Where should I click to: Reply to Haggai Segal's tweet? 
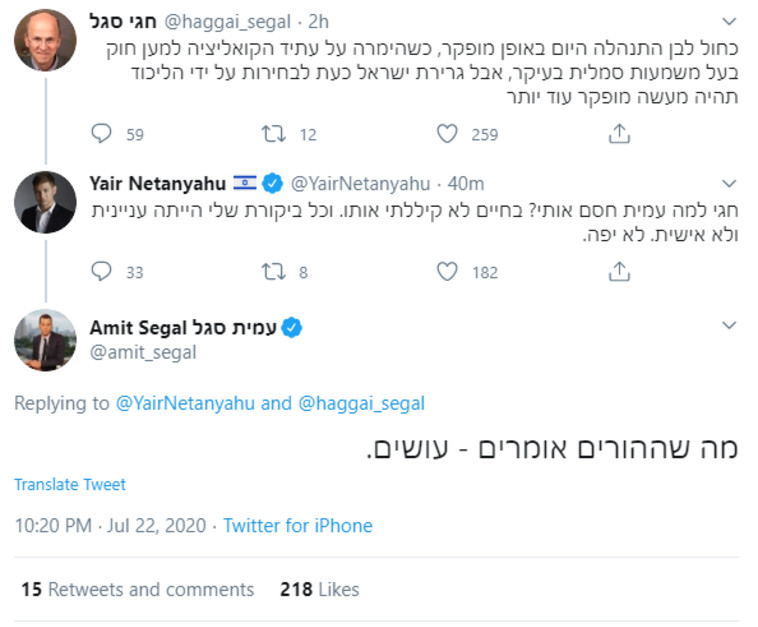click(102, 133)
